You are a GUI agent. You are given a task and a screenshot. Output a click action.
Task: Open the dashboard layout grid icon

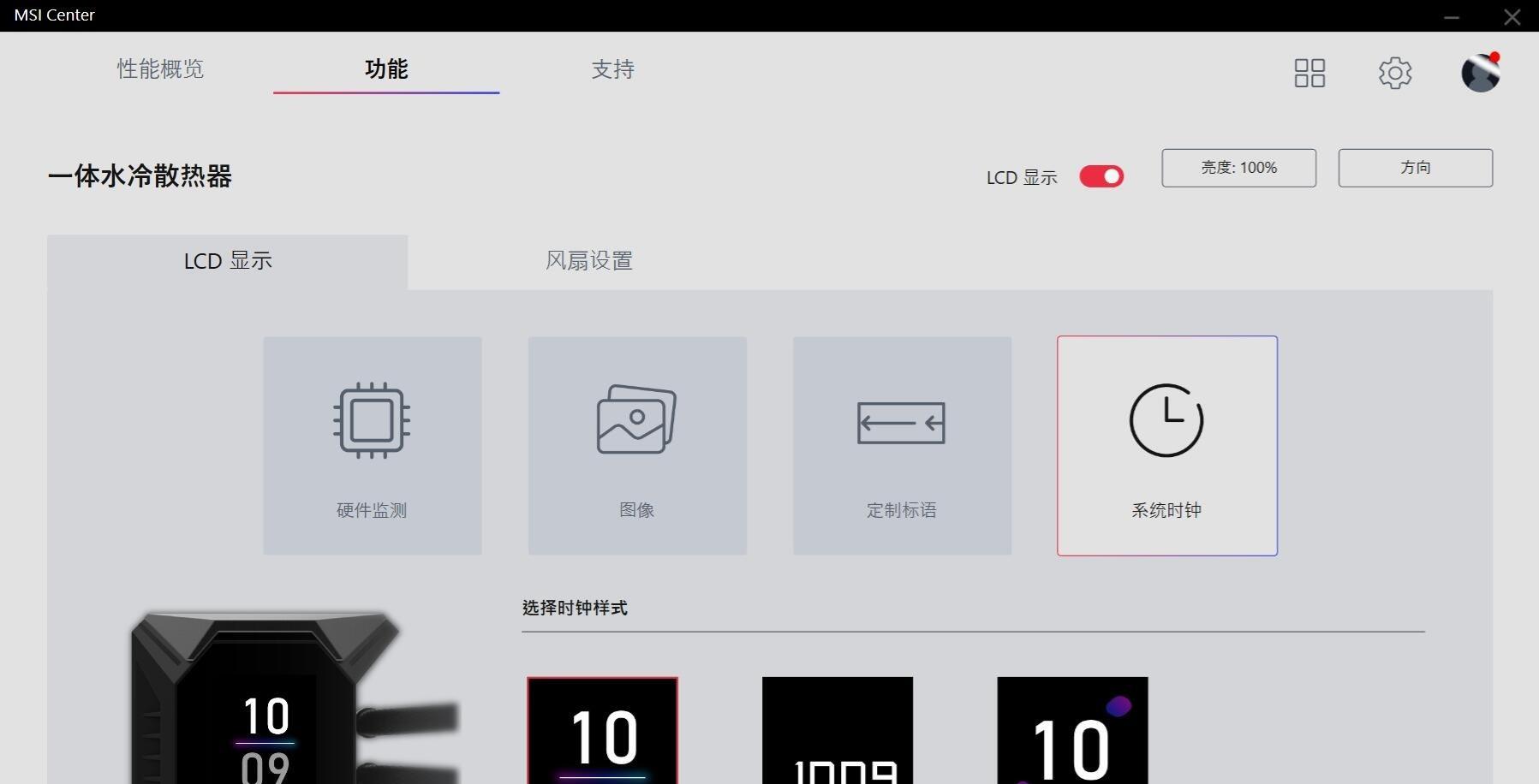(1309, 74)
